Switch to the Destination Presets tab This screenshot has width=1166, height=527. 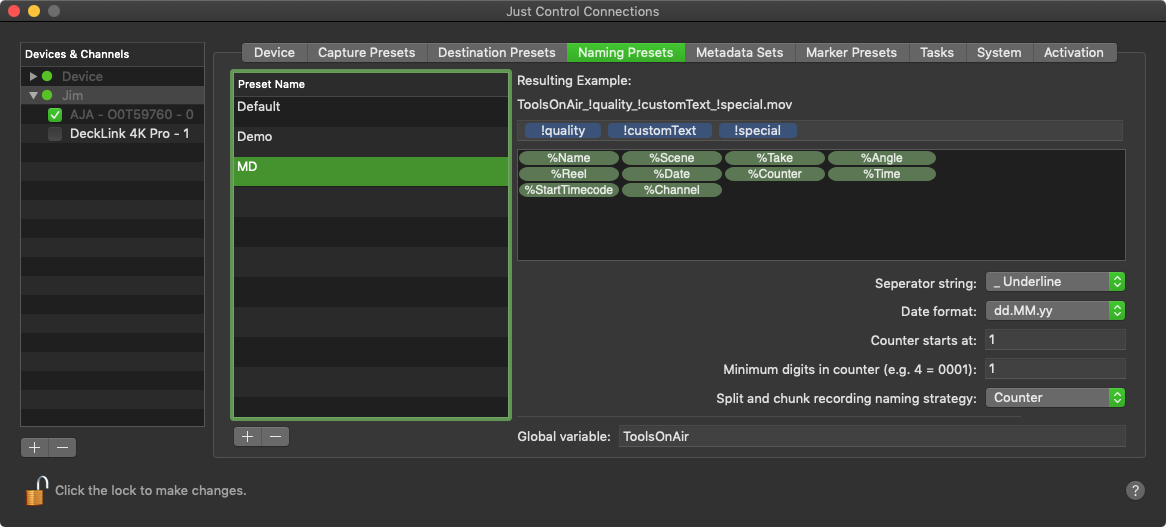click(497, 53)
